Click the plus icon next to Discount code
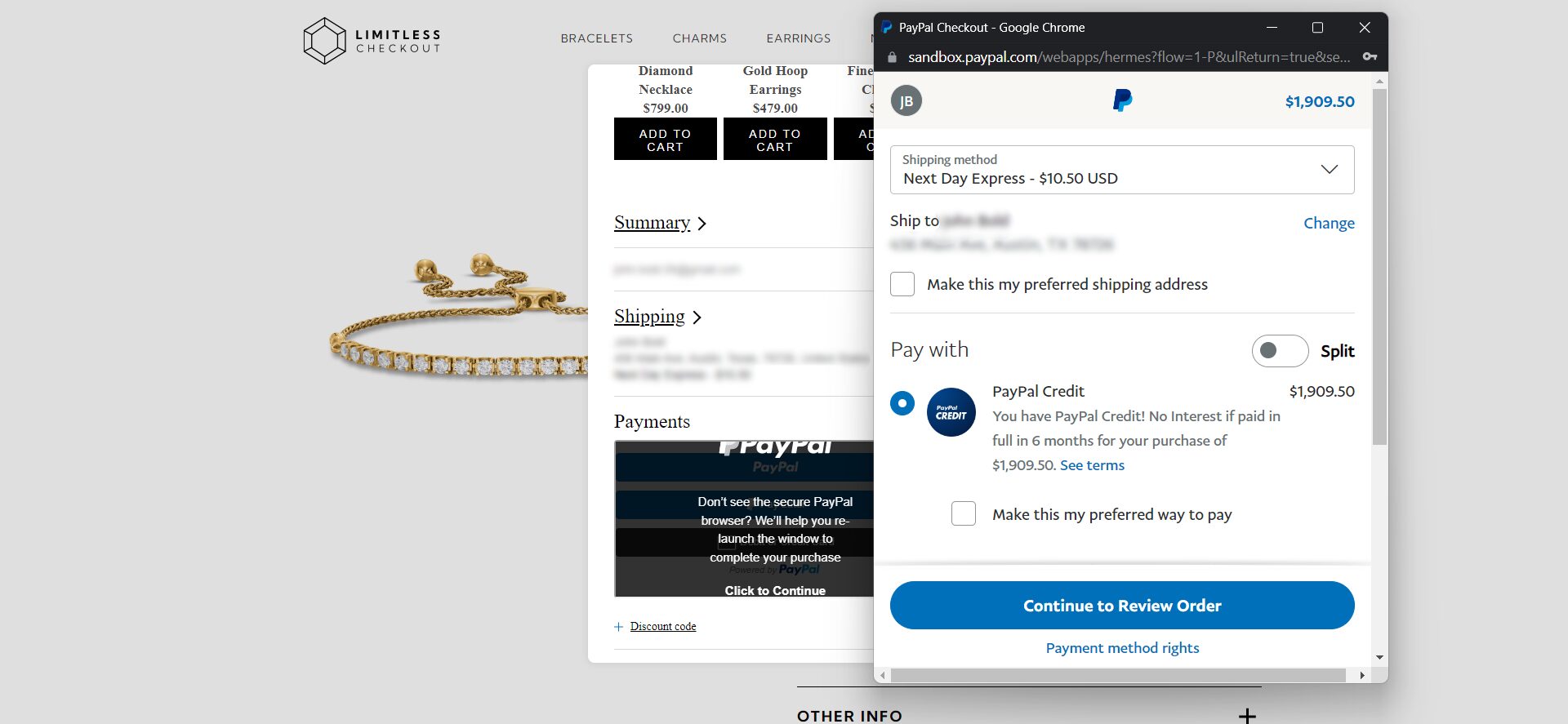The width and height of the screenshot is (1568, 724). point(618,627)
